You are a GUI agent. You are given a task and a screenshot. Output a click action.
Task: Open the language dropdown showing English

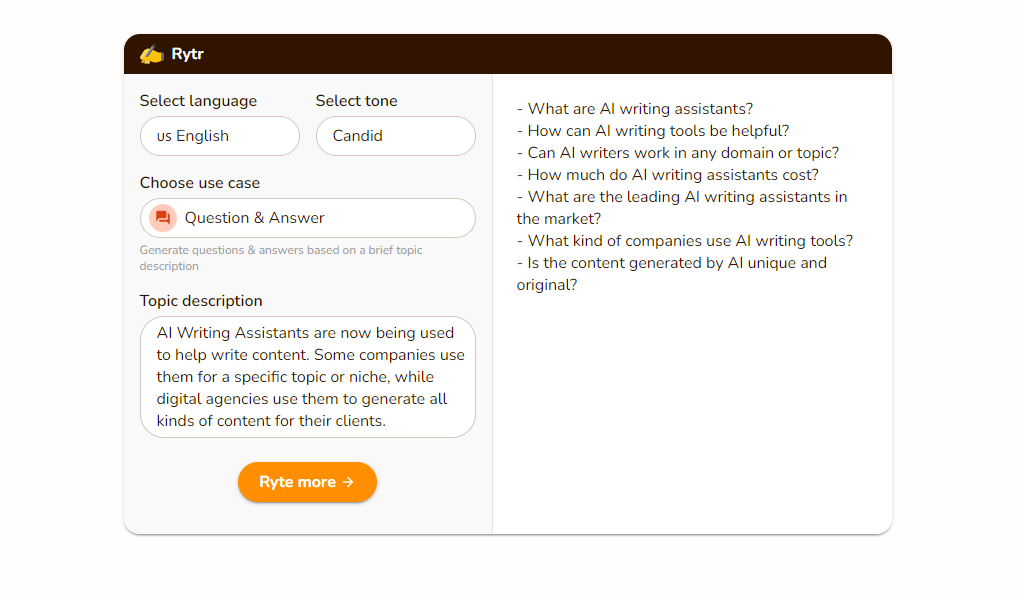[x=220, y=136]
